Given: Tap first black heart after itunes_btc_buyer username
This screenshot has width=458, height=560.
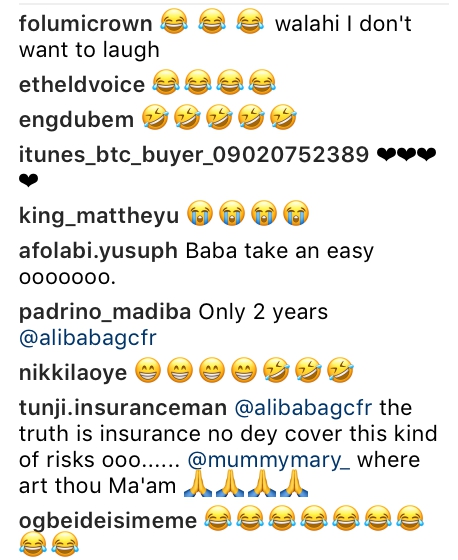Looking at the screenshot, I should click(x=387, y=155).
